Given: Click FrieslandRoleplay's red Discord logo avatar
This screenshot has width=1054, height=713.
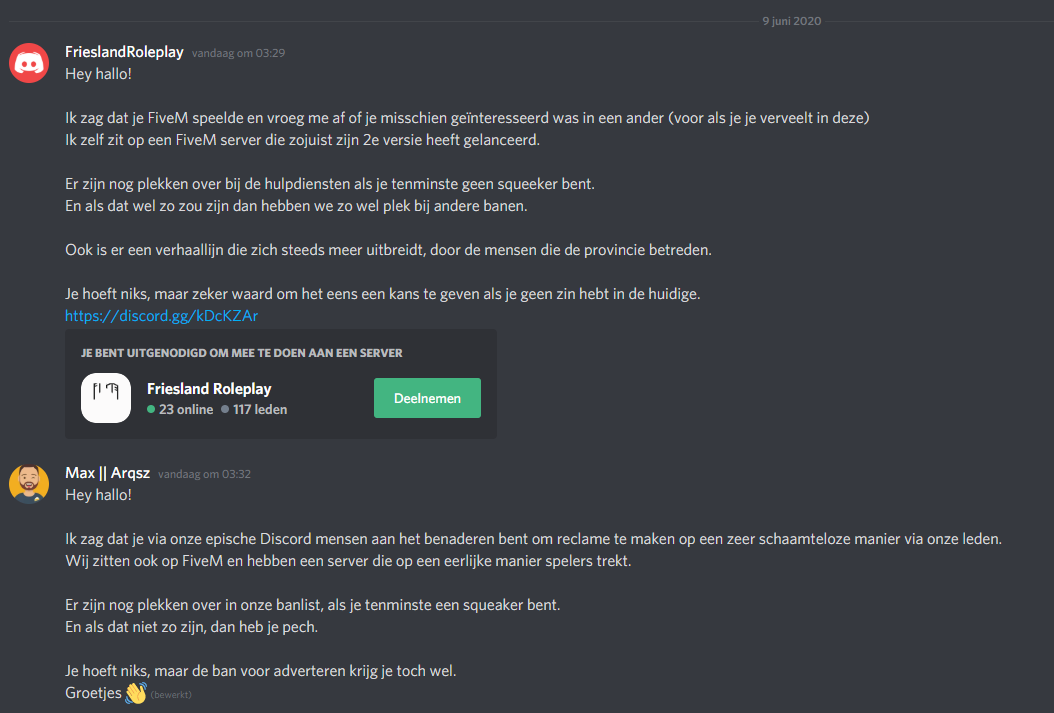Looking at the screenshot, I should tap(29, 62).
